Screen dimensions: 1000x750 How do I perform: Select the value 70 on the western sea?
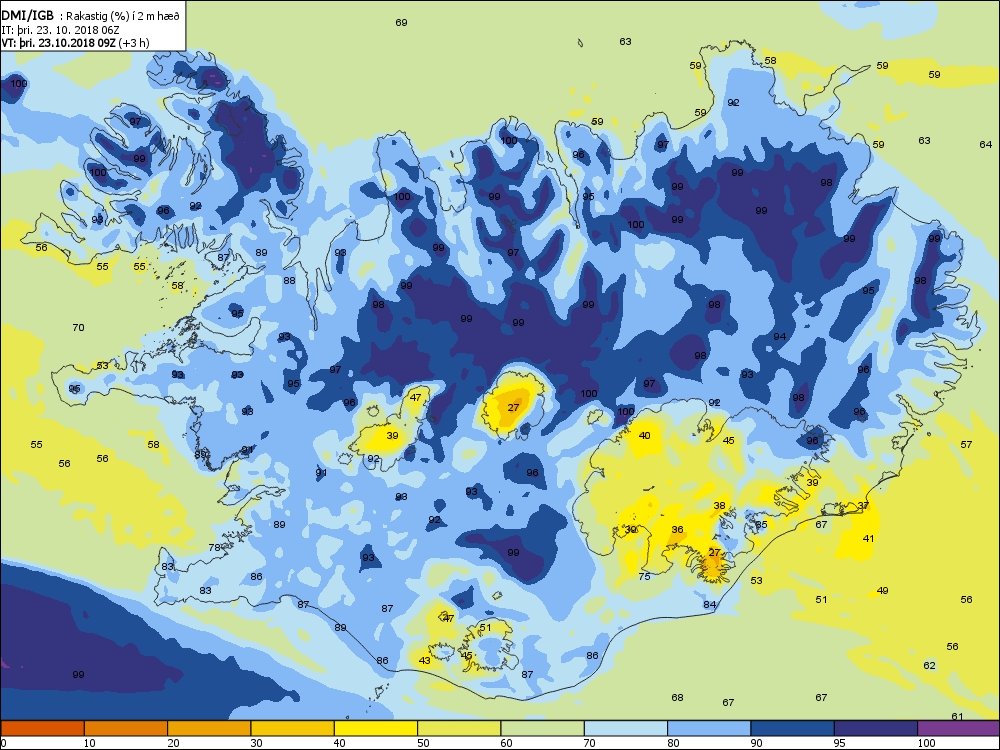78,327
